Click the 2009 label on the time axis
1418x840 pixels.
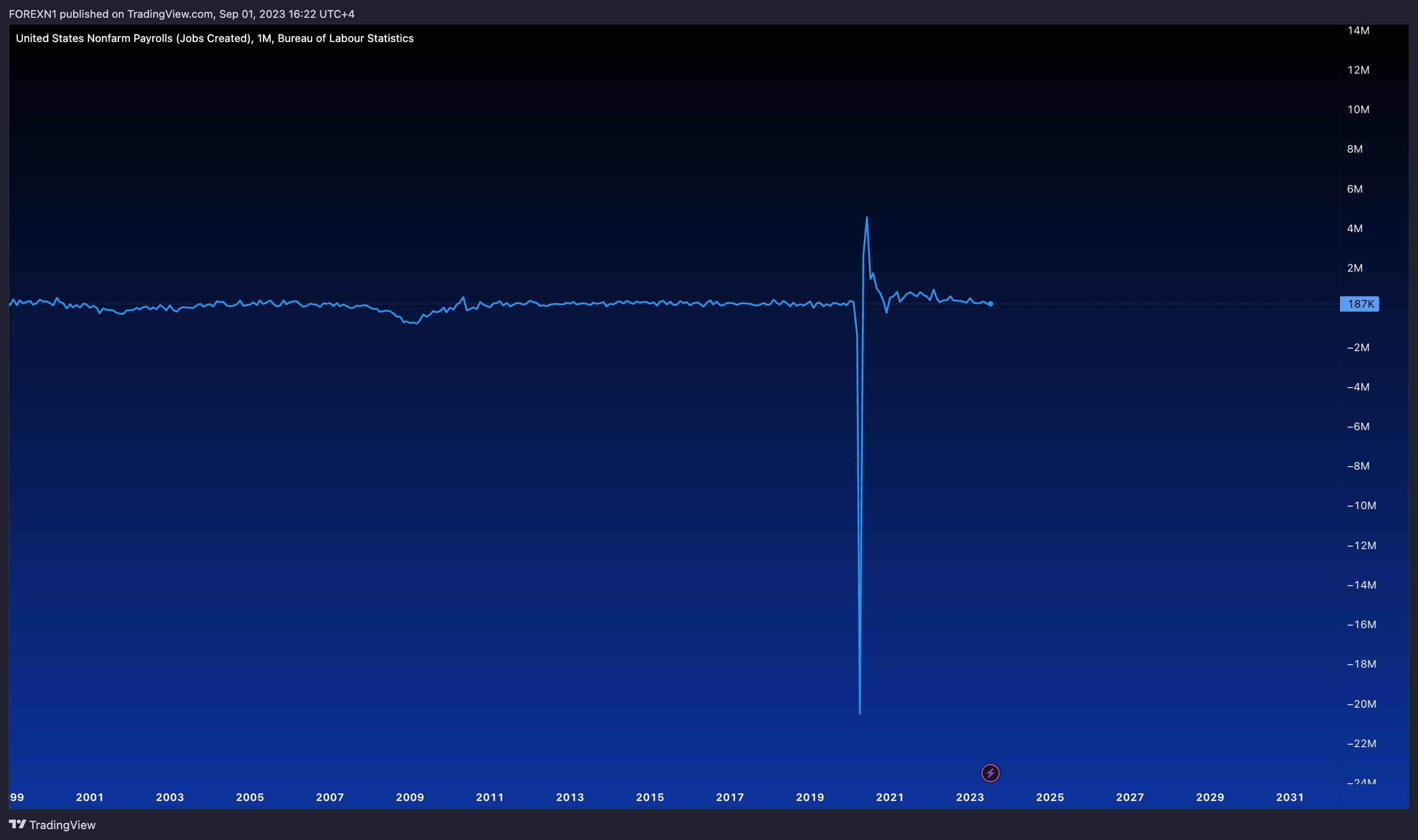410,797
